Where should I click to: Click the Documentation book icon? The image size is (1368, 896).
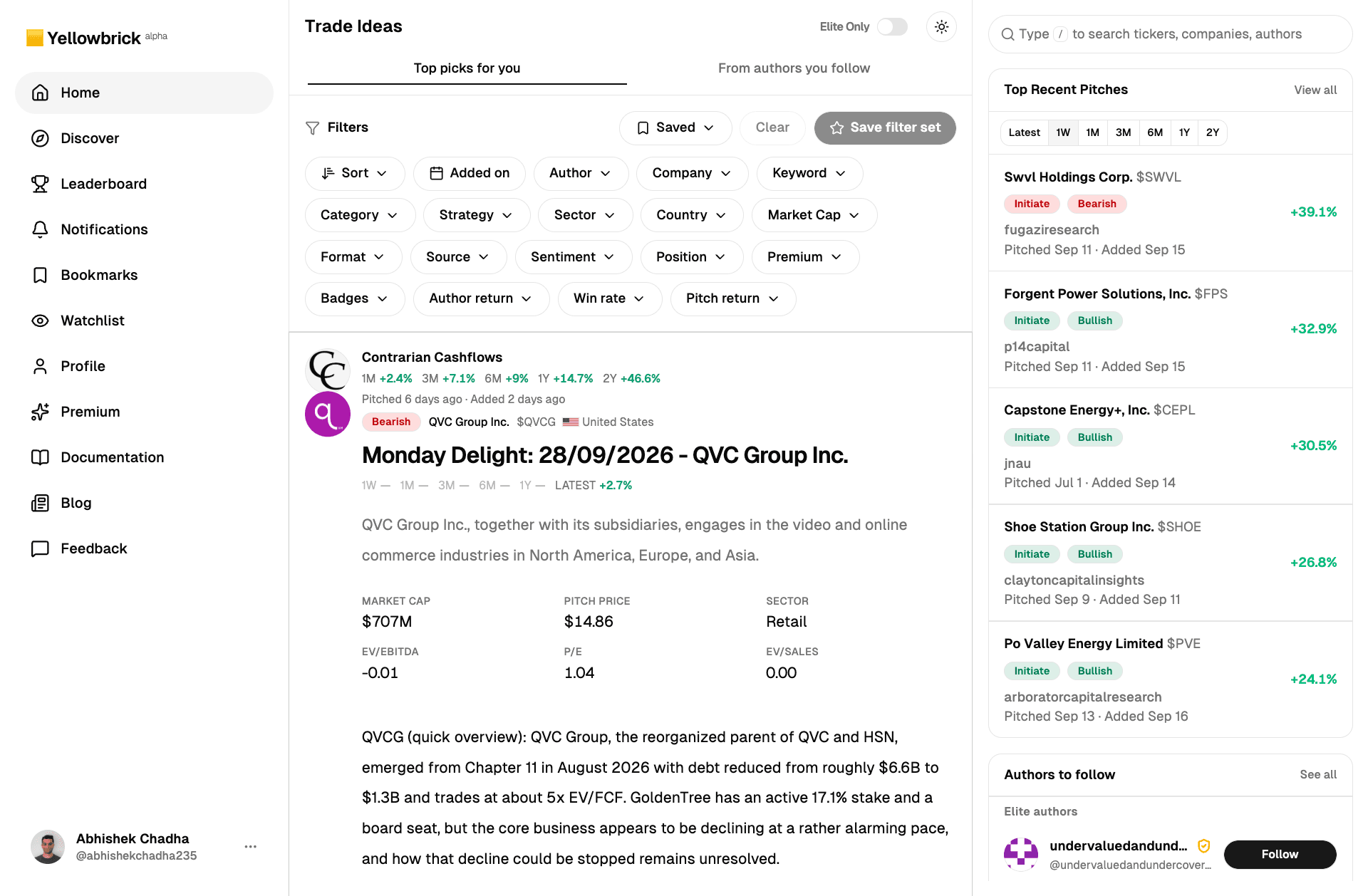pyautogui.click(x=41, y=457)
